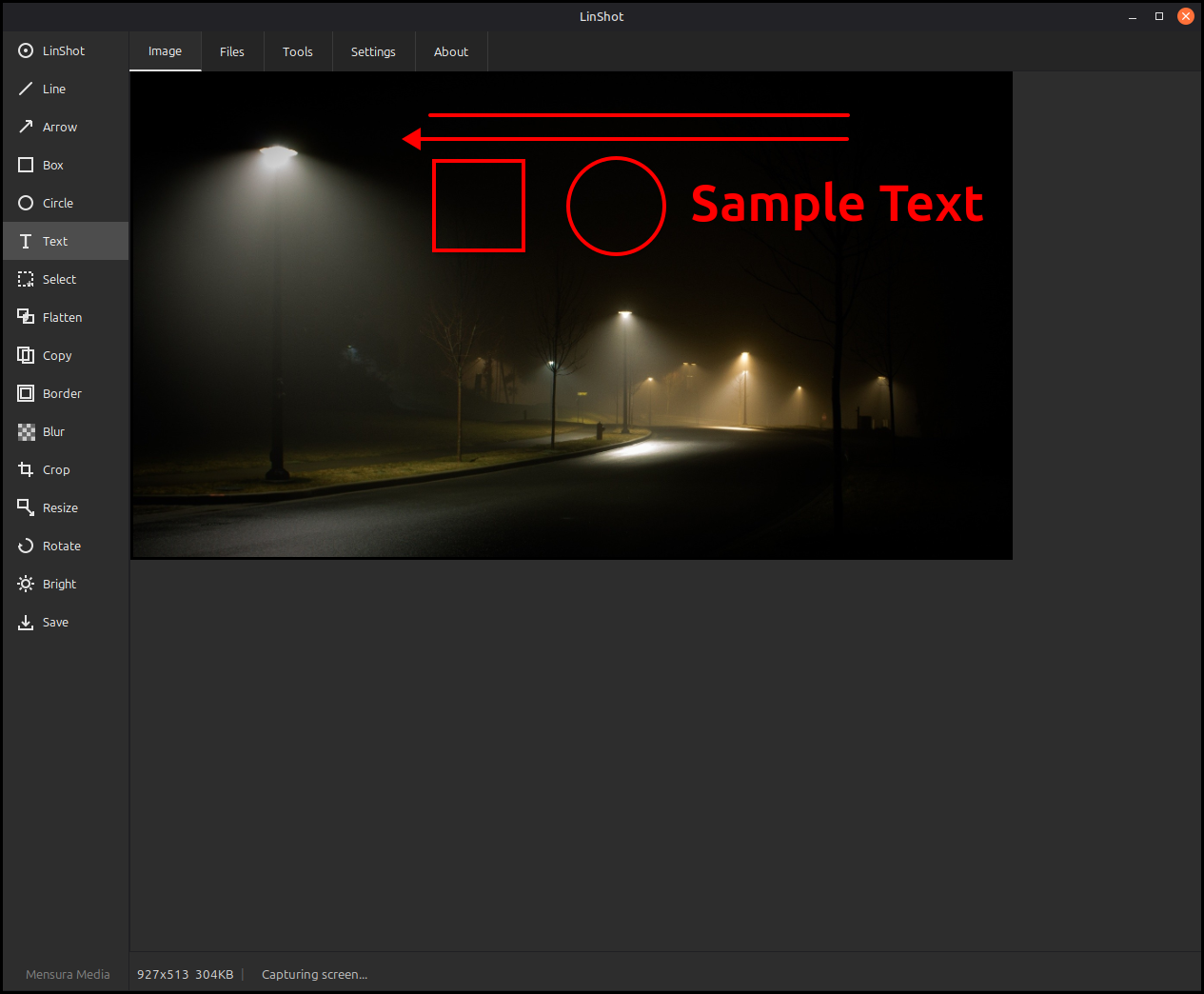Image resolution: width=1204 pixels, height=994 pixels.
Task: Minimize the LinShot window
Action: click(x=1133, y=16)
